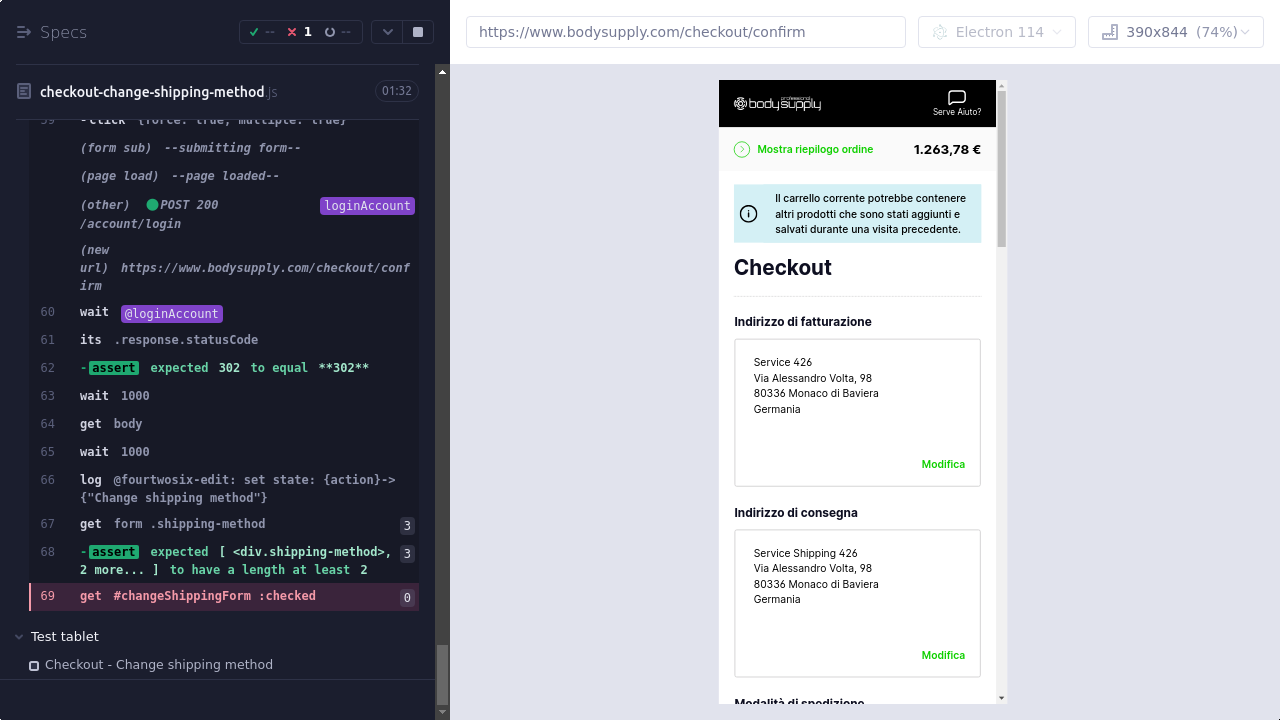Click the Specs list expand icon
The width and height of the screenshot is (1280, 720).
24,32
